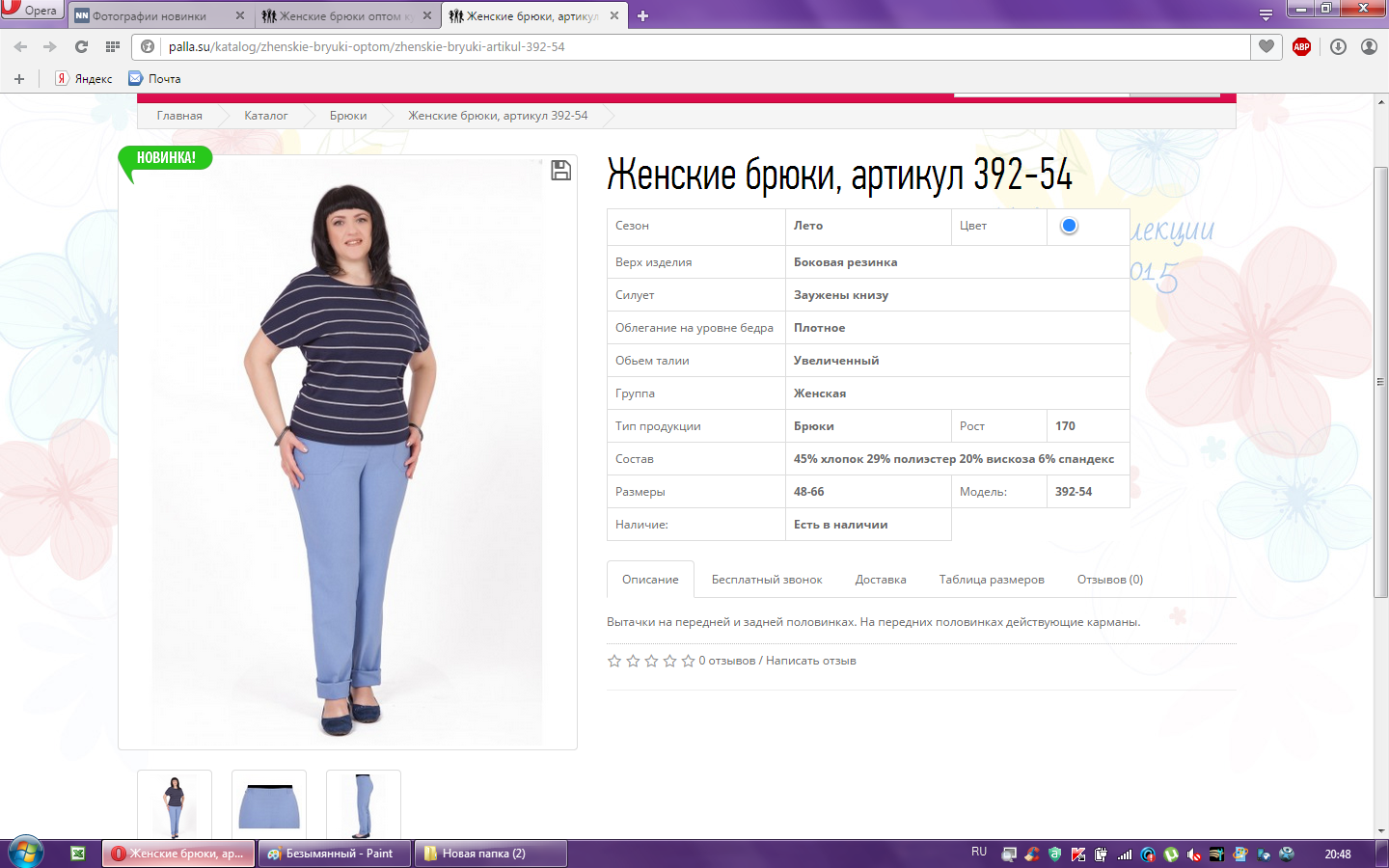1389x868 pixels.
Task: Click the 'Есть в наличии' value
Action: point(841,525)
